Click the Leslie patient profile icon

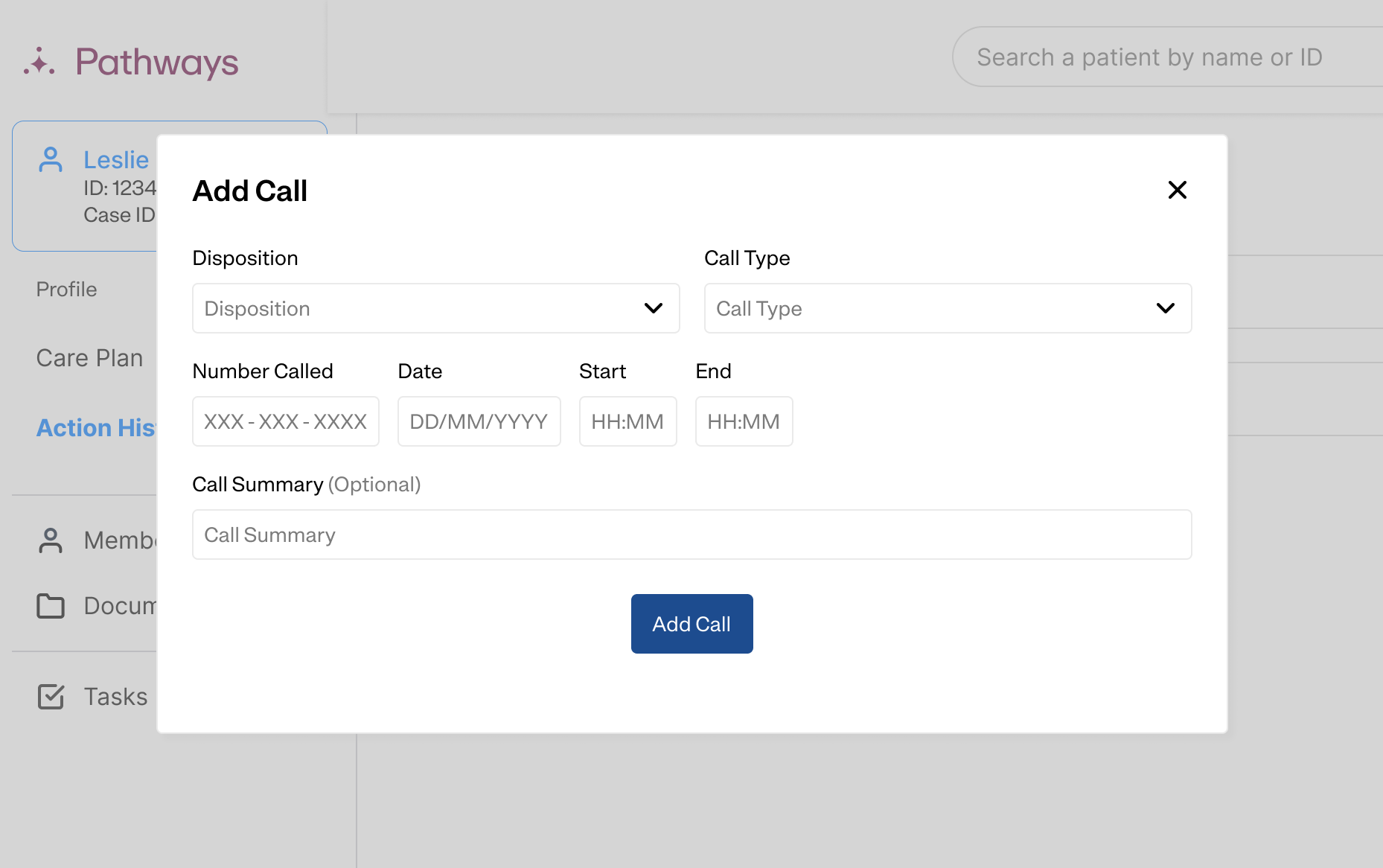51,159
